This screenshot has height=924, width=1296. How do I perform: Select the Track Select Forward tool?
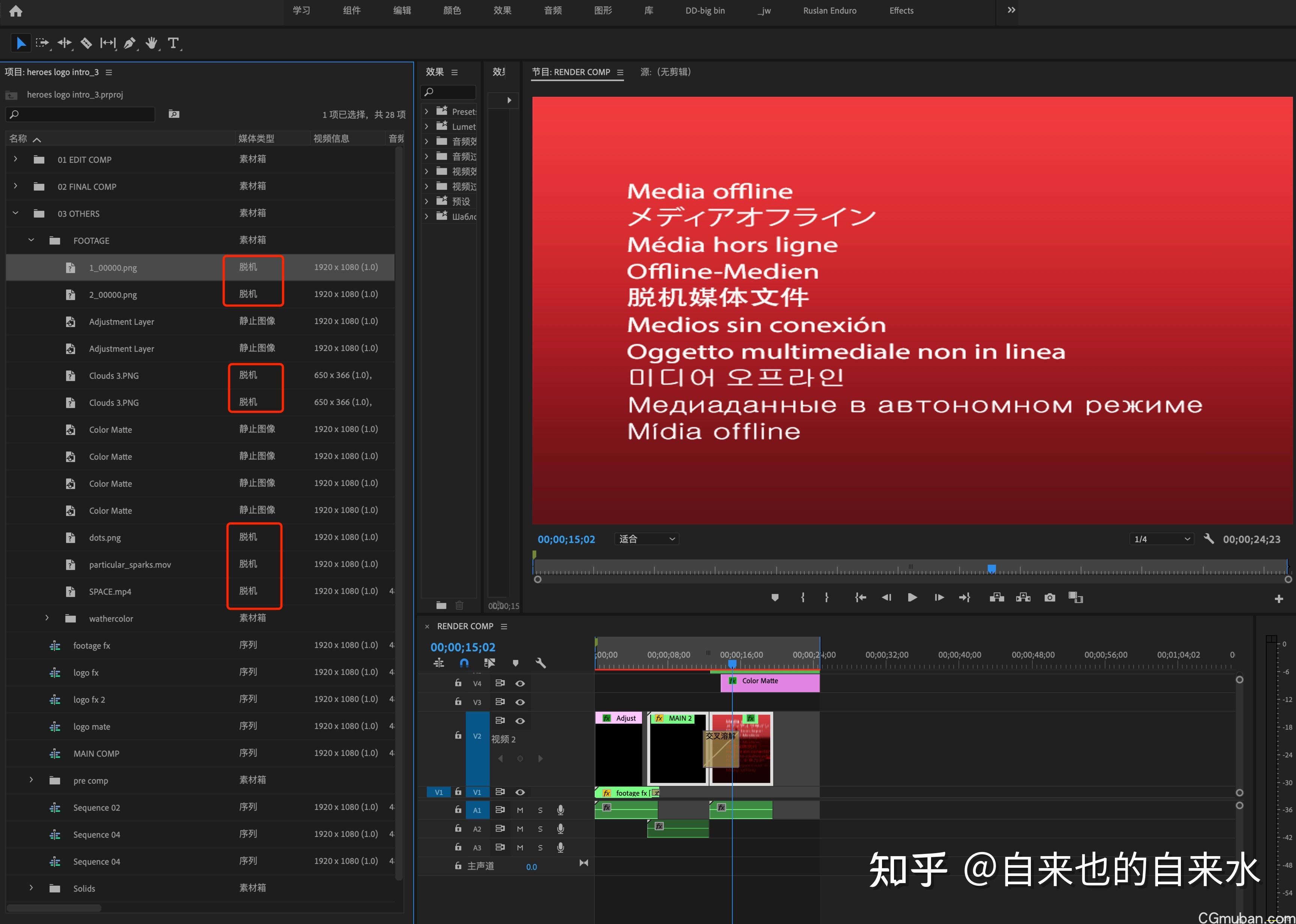pyautogui.click(x=43, y=43)
